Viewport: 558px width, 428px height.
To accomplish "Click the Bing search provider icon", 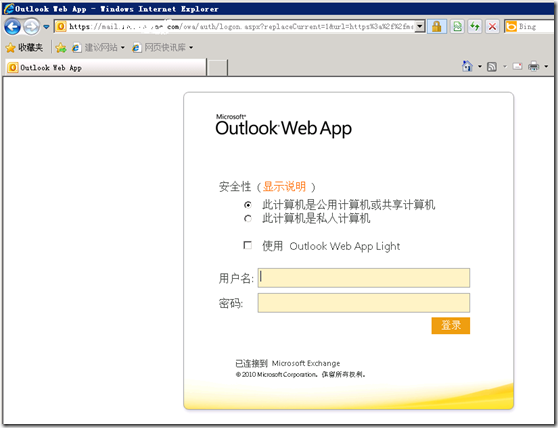I will pyautogui.click(x=511, y=26).
